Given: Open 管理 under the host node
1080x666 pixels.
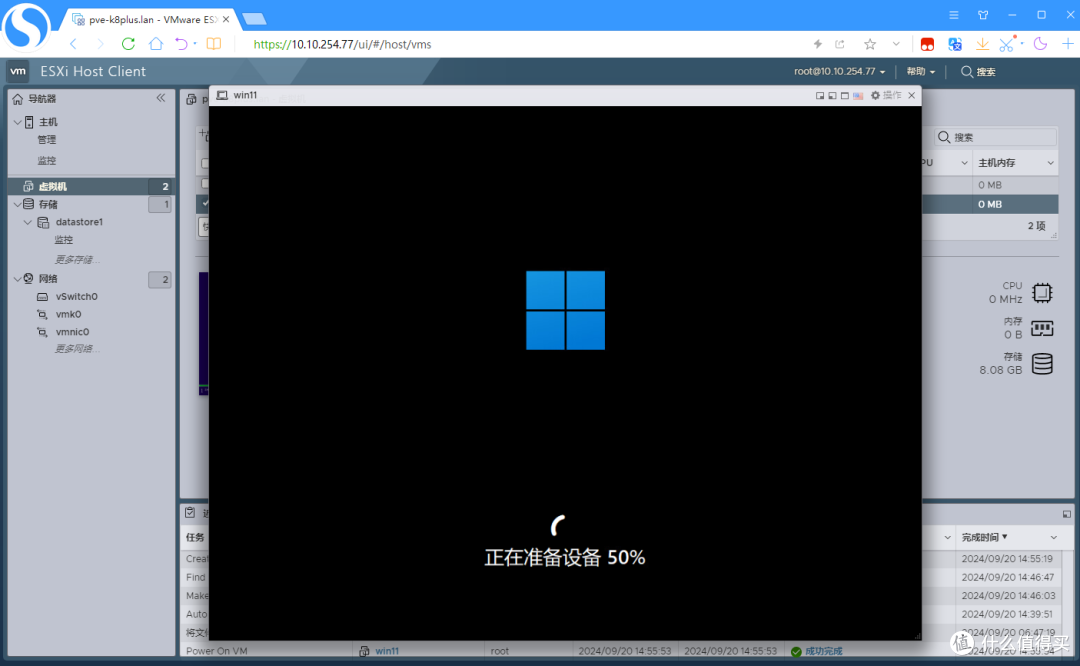Looking at the screenshot, I should click(47, 140).
